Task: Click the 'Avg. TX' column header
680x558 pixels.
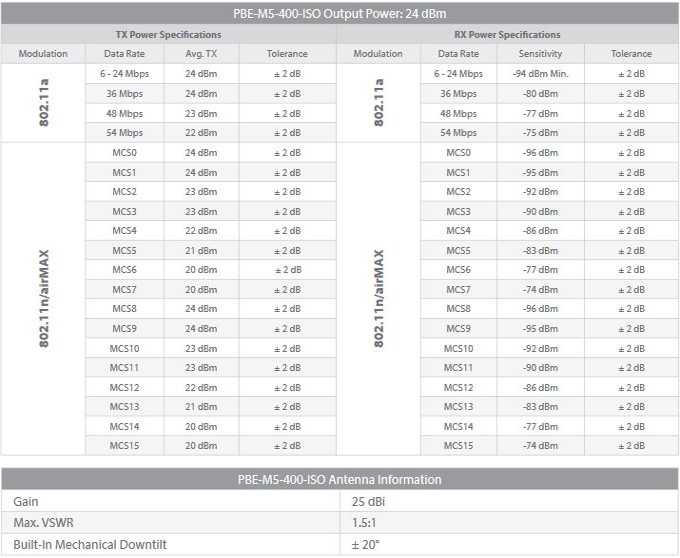Action: (201, 54)
